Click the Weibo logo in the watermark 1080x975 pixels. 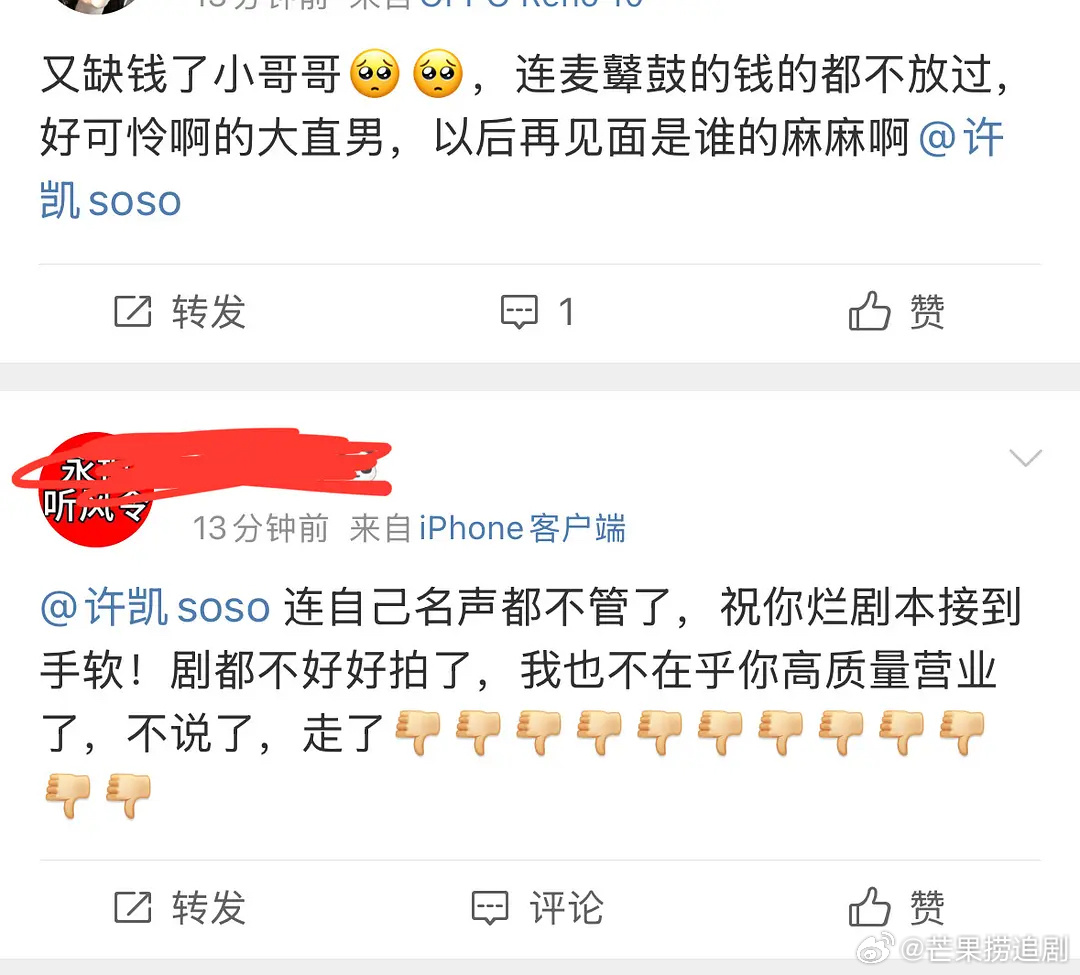[875, 948]
